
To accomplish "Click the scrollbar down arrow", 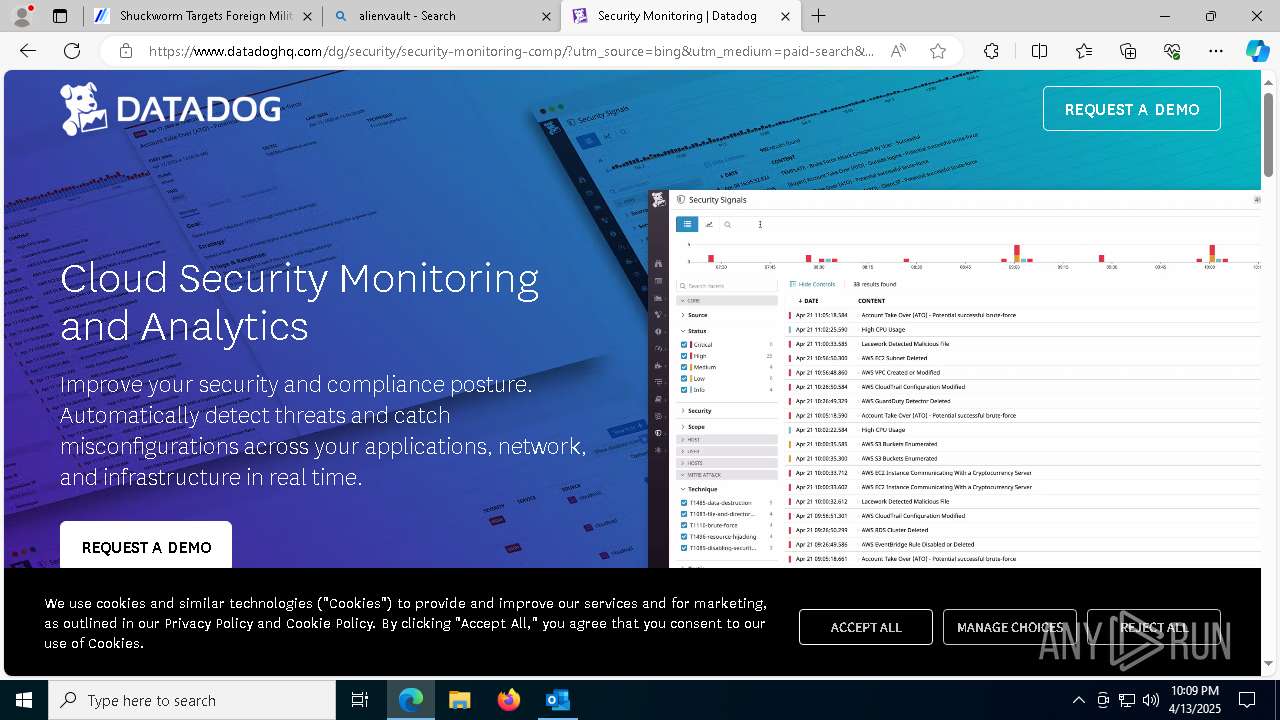I will coord(1269,663).
